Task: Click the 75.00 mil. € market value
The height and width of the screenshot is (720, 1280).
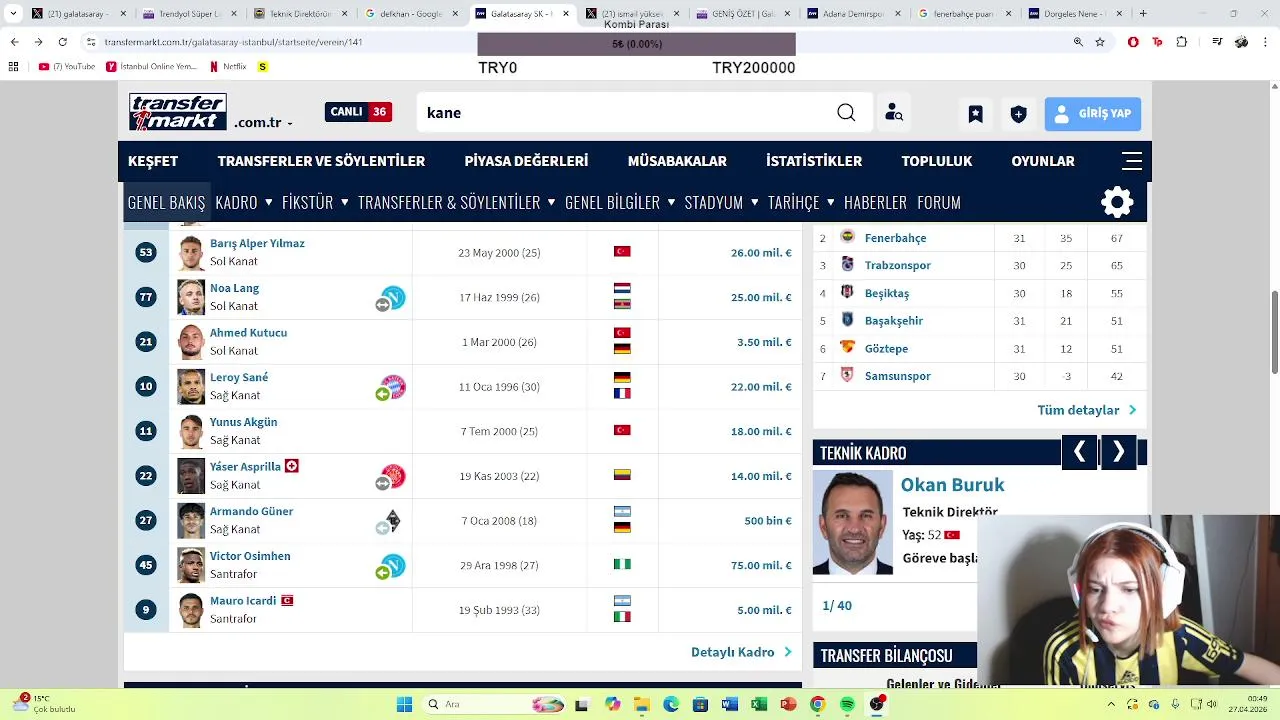Action: [761, 565]
